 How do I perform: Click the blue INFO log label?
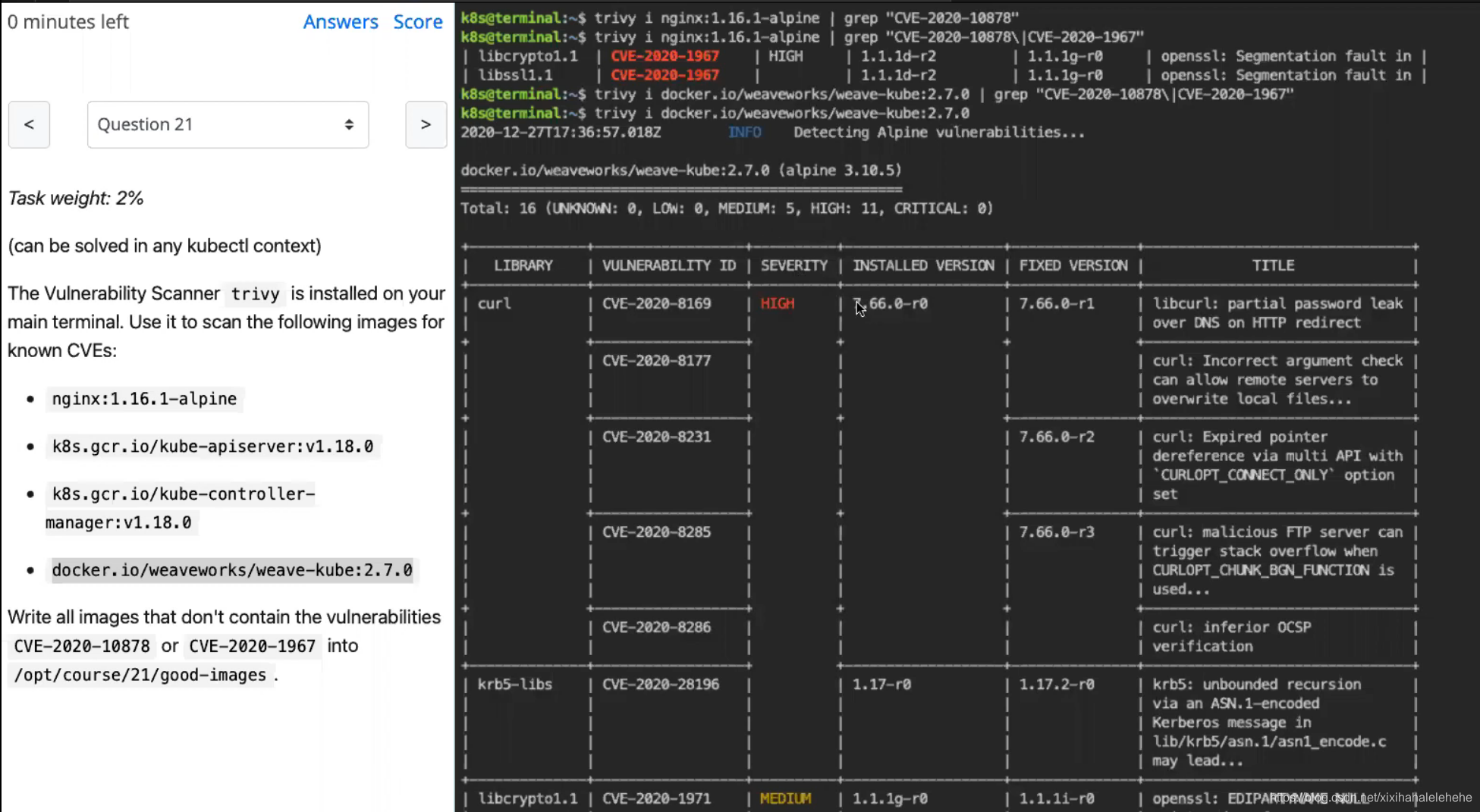(745, 133)
